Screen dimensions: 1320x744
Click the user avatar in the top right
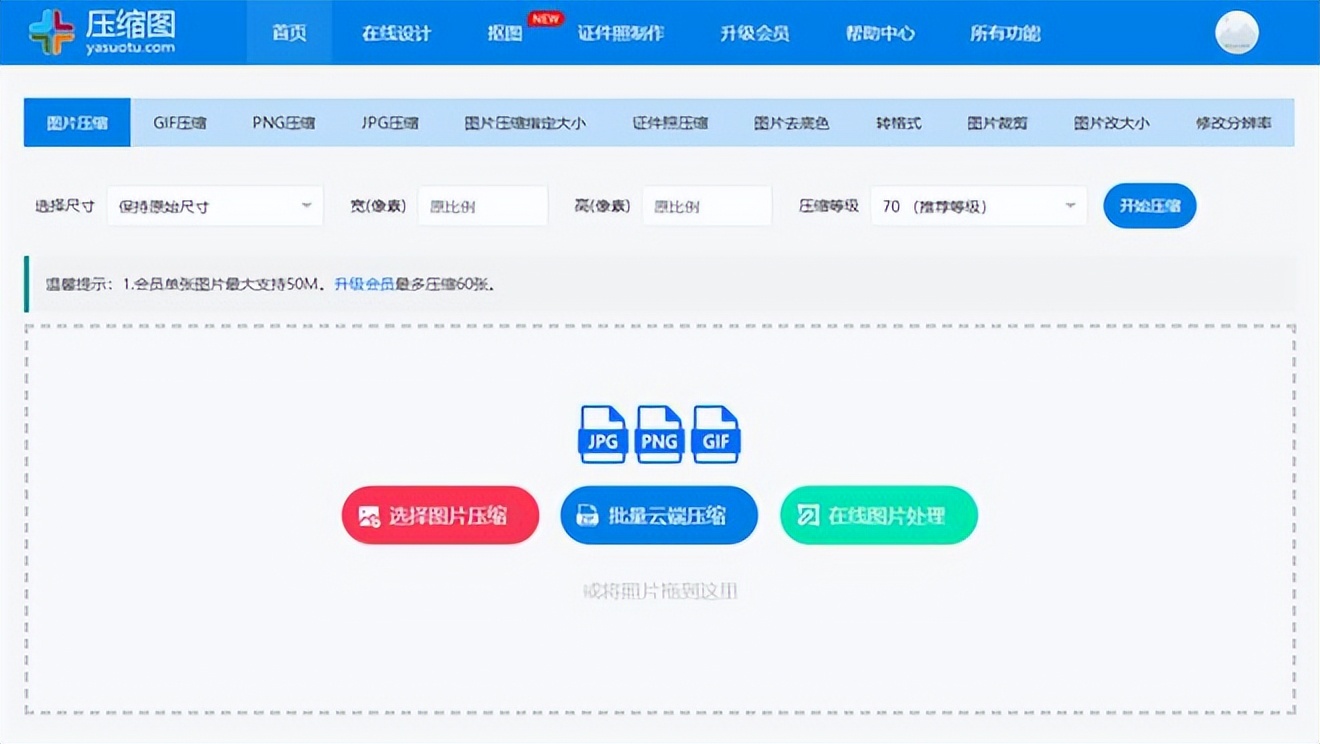click(1236, 31)
